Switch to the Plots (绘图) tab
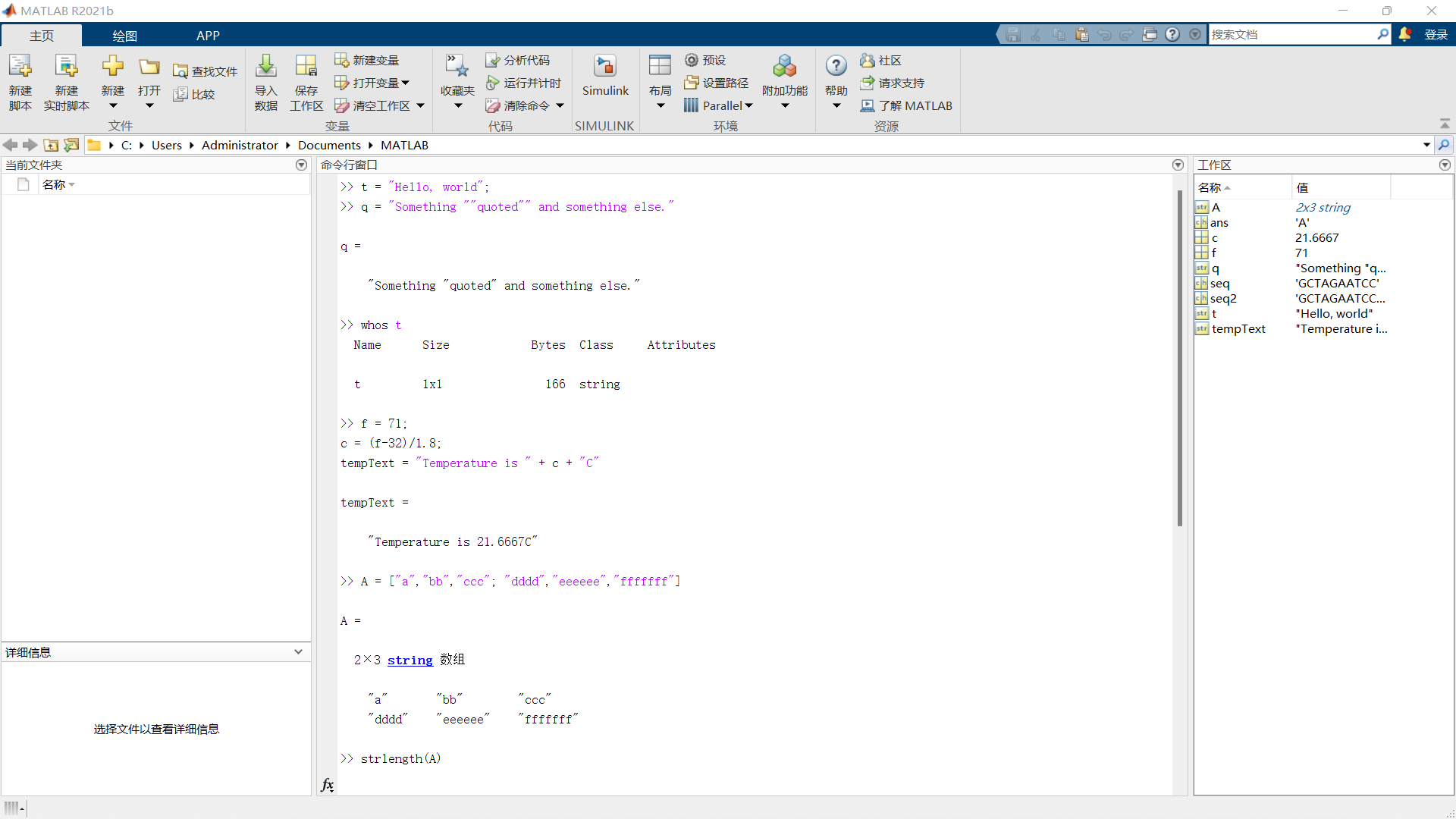The width and height of the screenshot is (1456, 819). tap(125, 36)
